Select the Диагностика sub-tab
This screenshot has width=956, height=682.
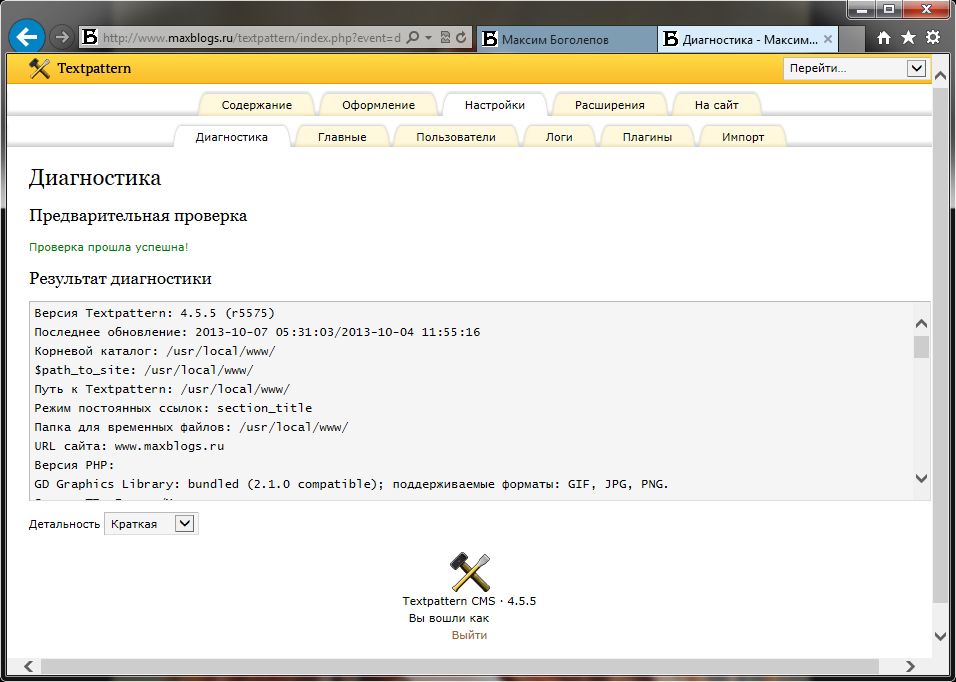232,137
